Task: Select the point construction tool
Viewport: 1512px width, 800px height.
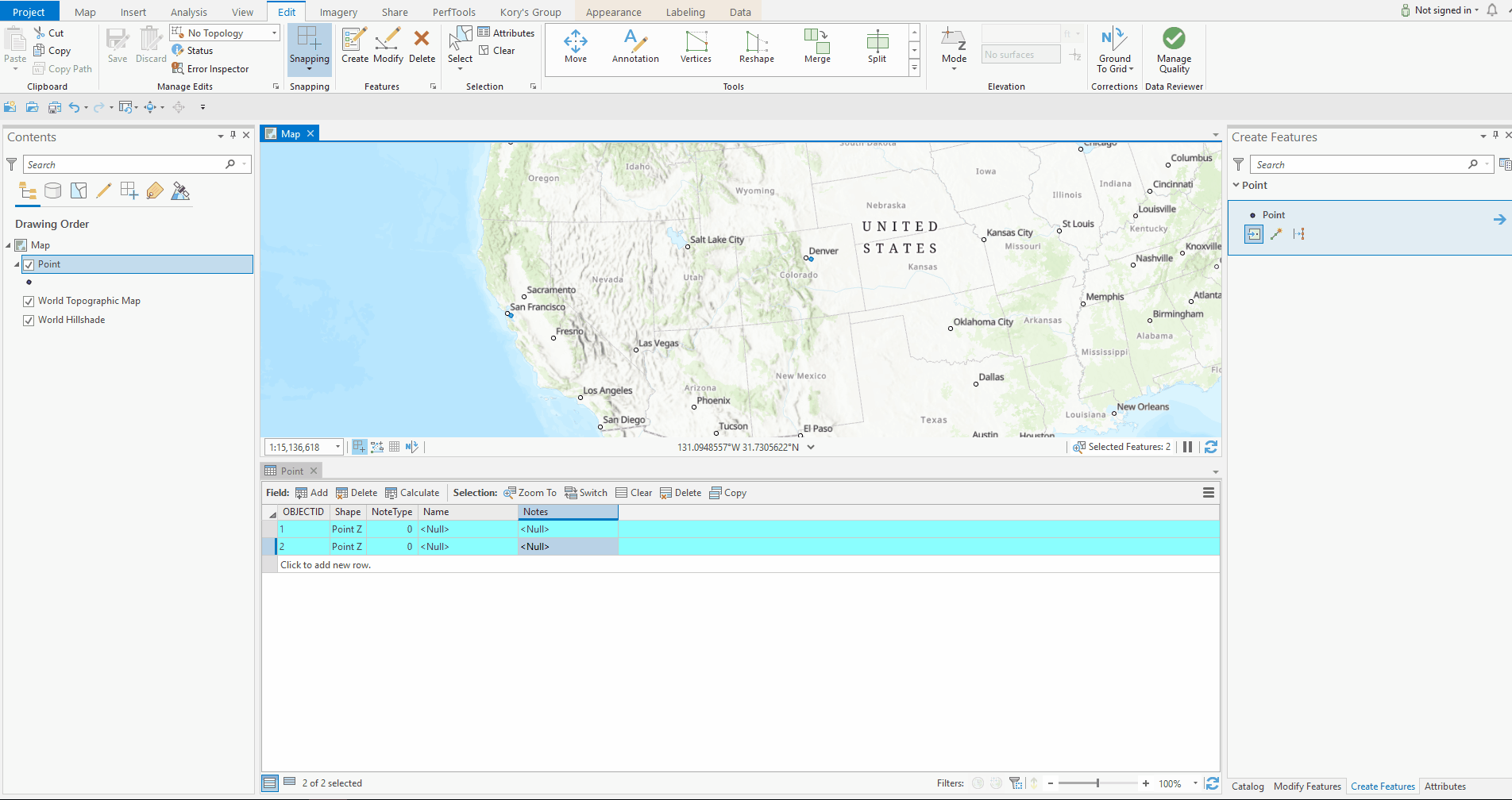Action: [x=1254, y=234]
